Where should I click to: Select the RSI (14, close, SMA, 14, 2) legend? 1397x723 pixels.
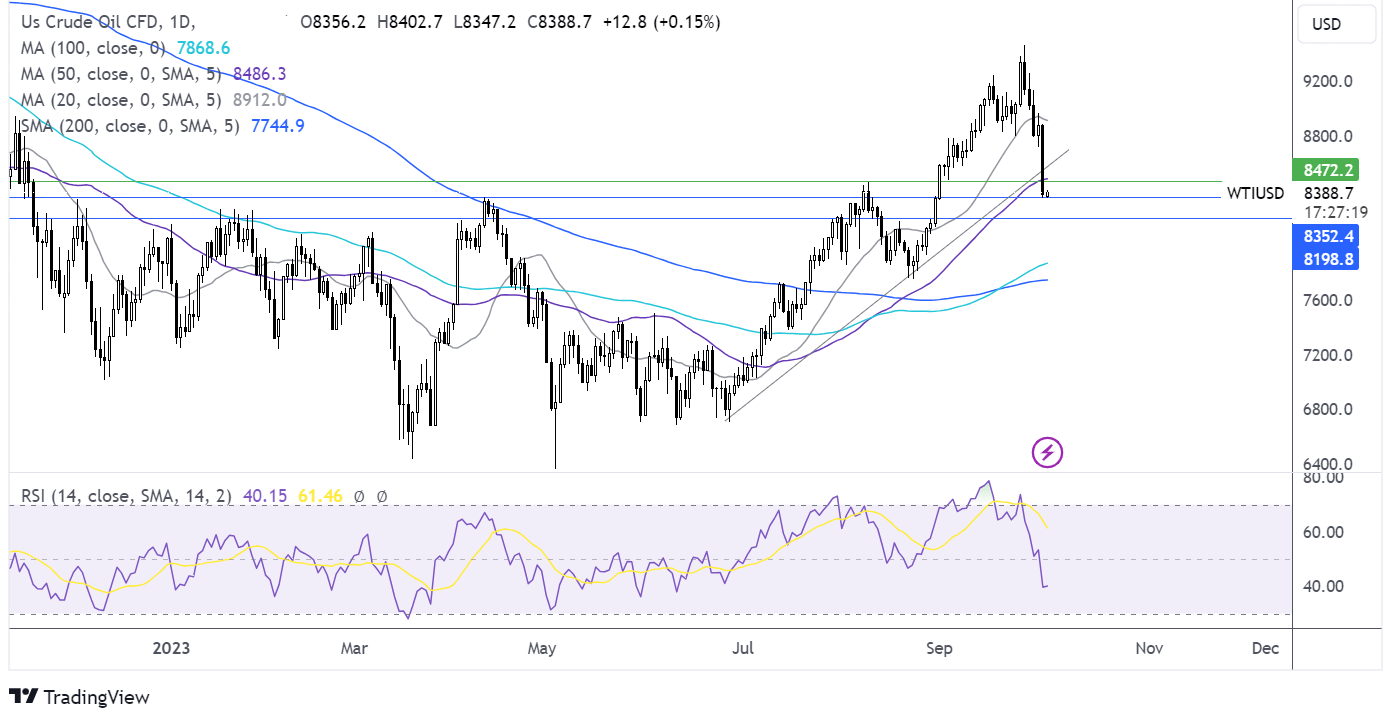coord(124,495)
